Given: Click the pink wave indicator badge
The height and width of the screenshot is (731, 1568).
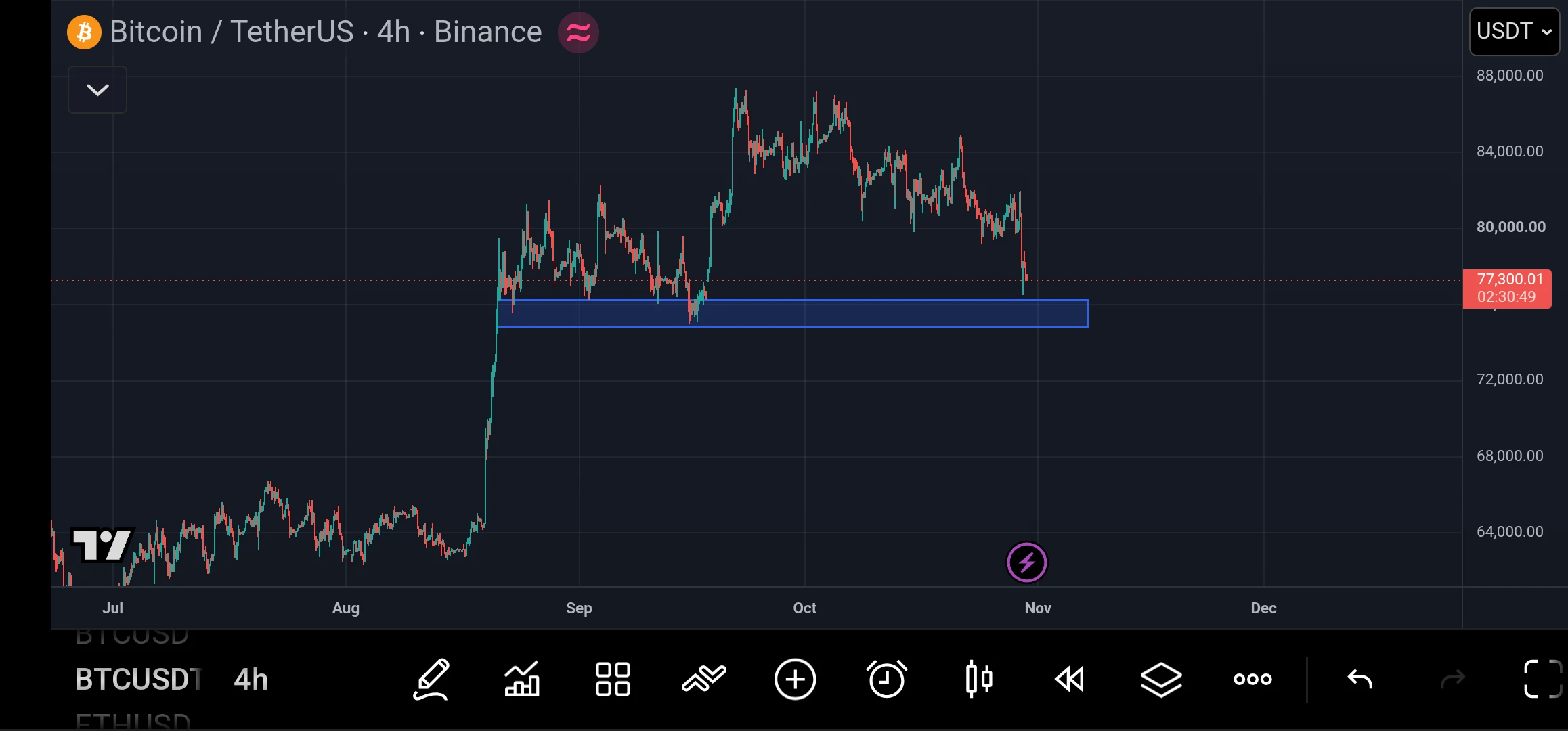Looking at the screenshot, I should pyautogui.click(x=578, y=32).
